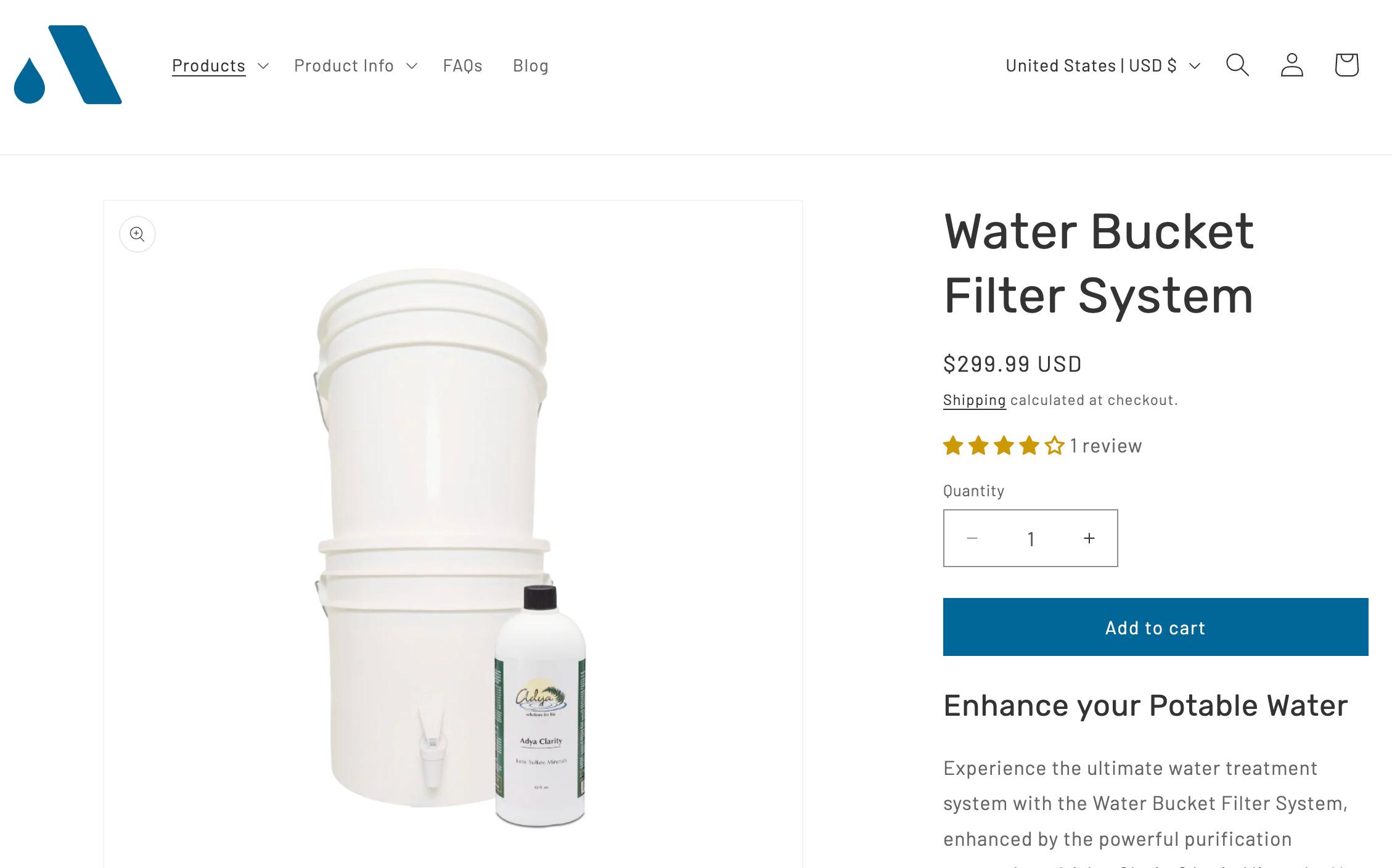Open the search magnifier icon

1237,65
